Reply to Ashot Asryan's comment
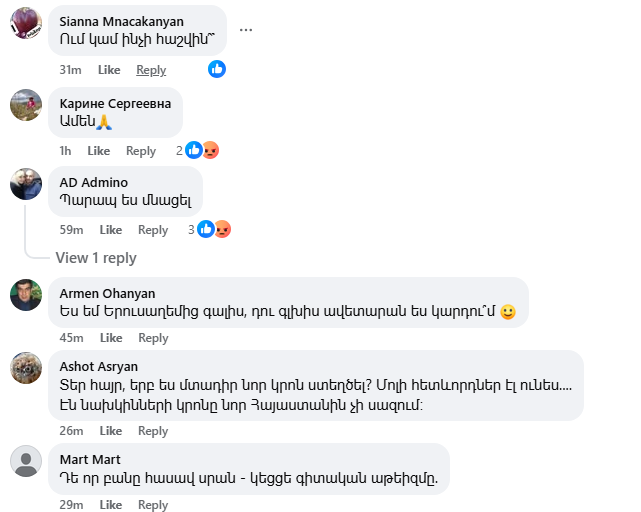Image resolution: width=641 pixels, height=512 pixels. click(152, 431)
